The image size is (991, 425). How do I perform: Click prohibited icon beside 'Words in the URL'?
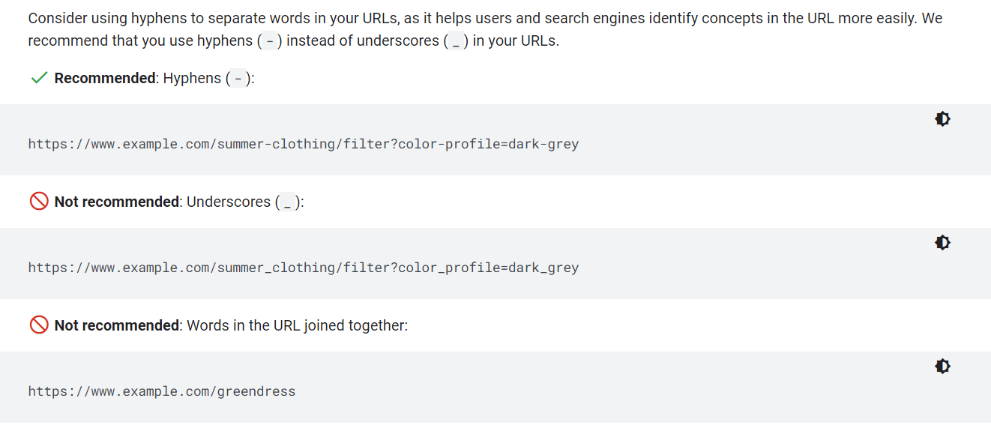pyautogui.click(x=39, y=326)
